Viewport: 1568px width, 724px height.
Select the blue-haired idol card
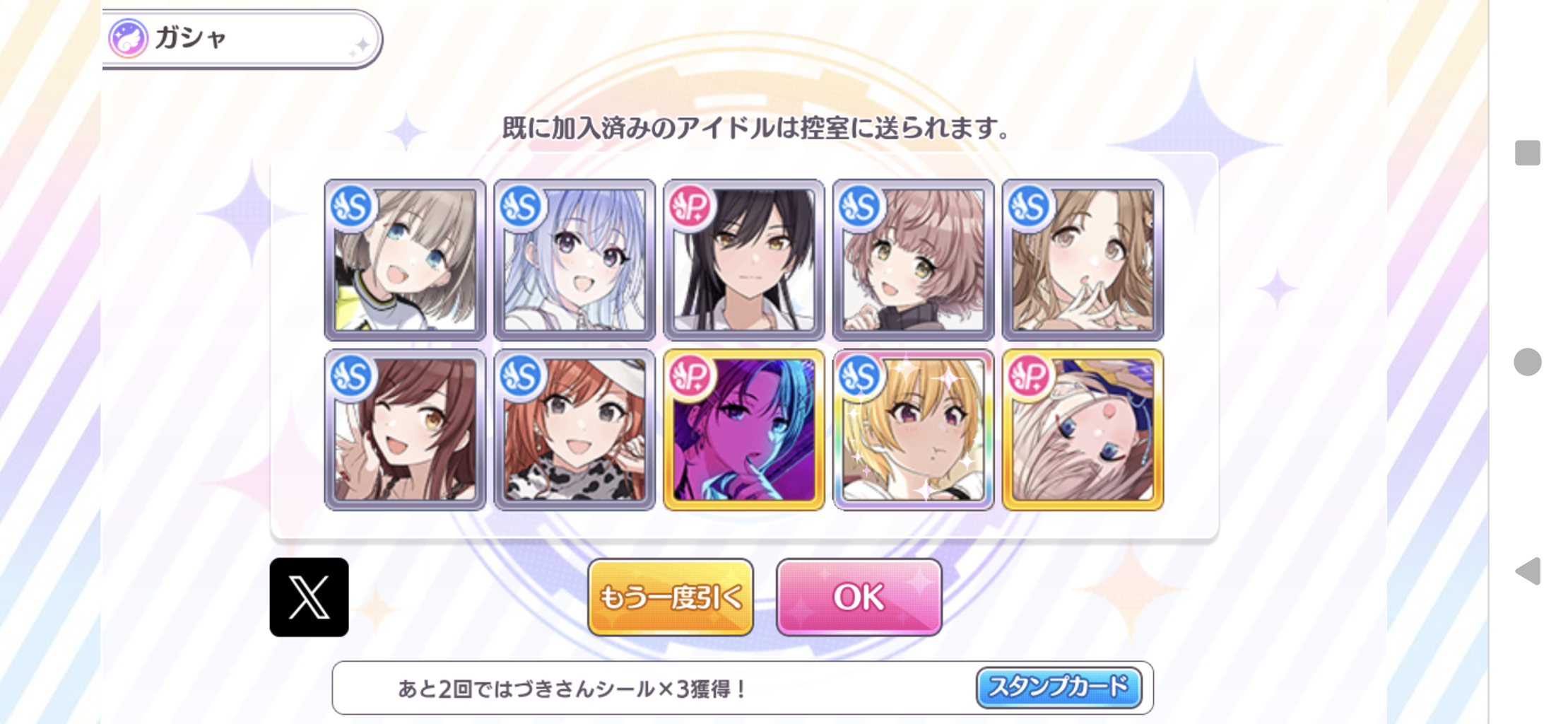coord(574,259)
